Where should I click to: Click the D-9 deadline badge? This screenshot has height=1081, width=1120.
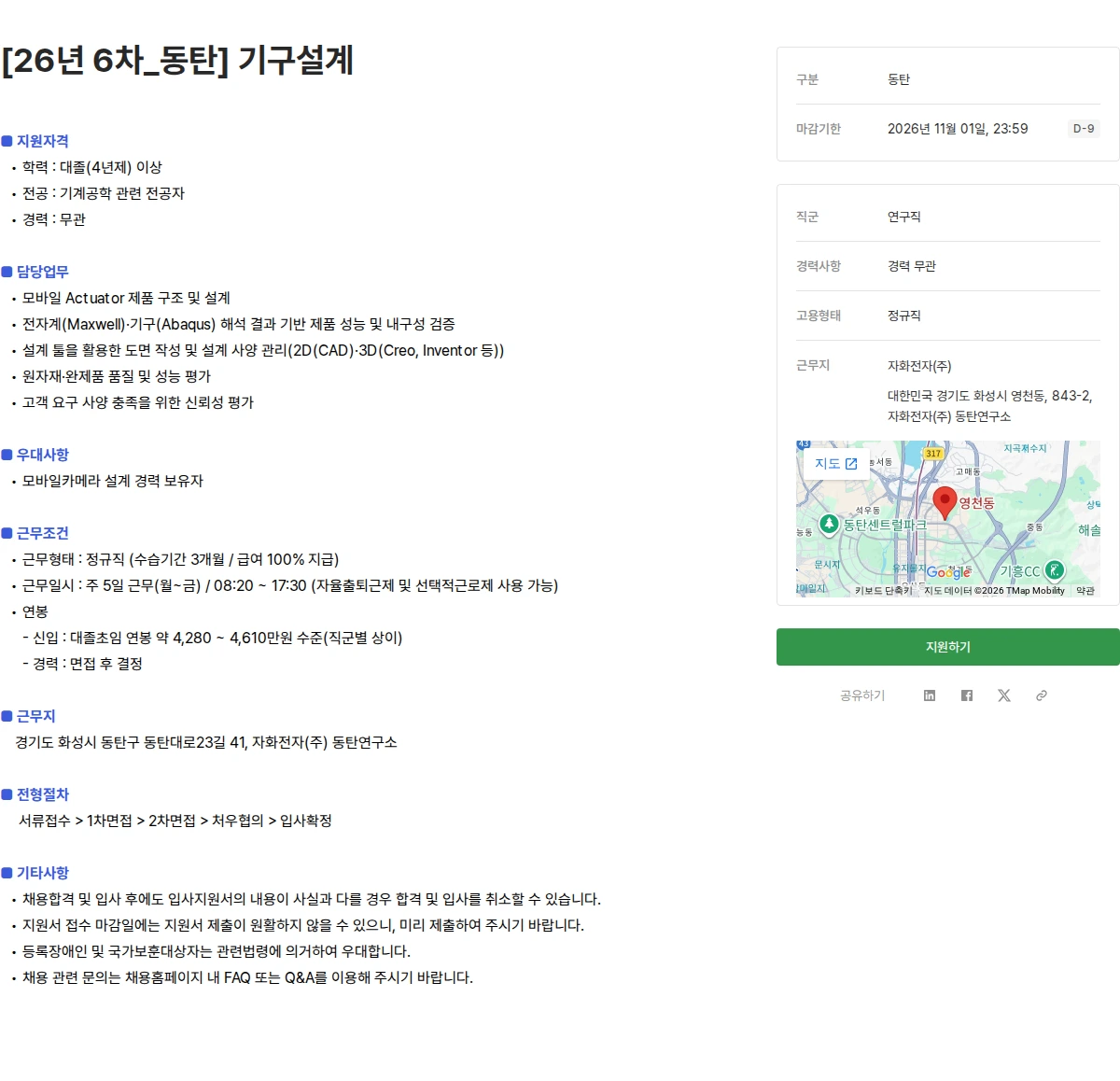(1084, 129)
